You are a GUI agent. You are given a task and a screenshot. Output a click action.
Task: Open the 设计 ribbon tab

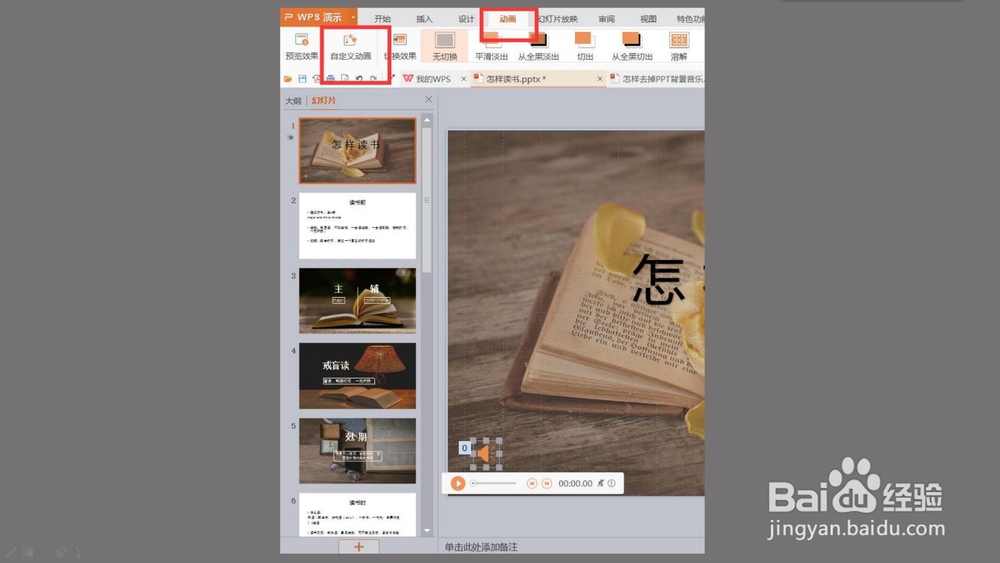(x=466, y=19)
